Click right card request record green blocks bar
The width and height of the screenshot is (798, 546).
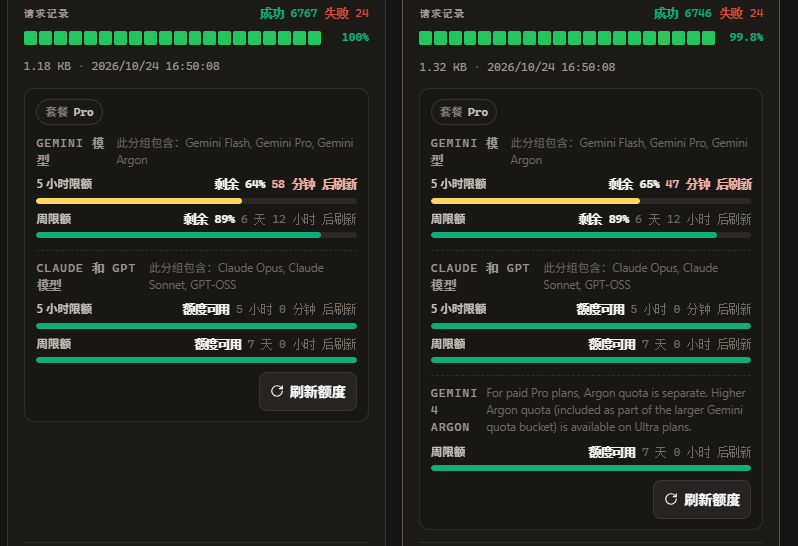click(567, 38)
